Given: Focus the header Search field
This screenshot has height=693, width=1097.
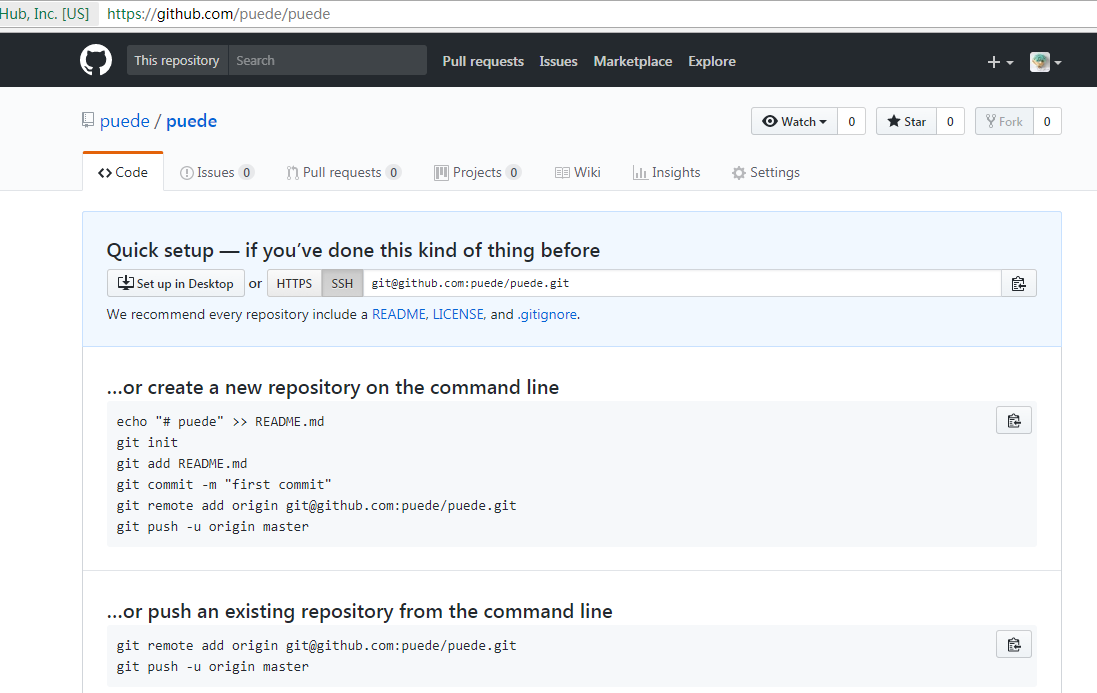Looking at the screenshot, I should tap(327, 60).
